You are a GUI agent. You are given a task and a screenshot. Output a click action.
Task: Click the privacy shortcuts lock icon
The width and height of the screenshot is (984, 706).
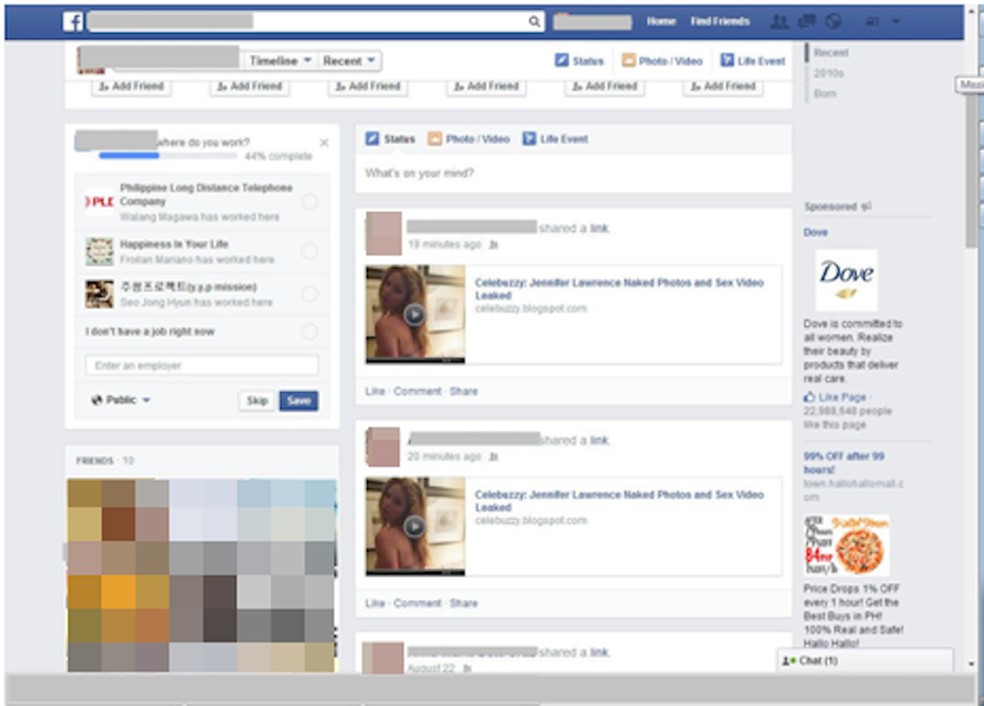pos(873,21)
